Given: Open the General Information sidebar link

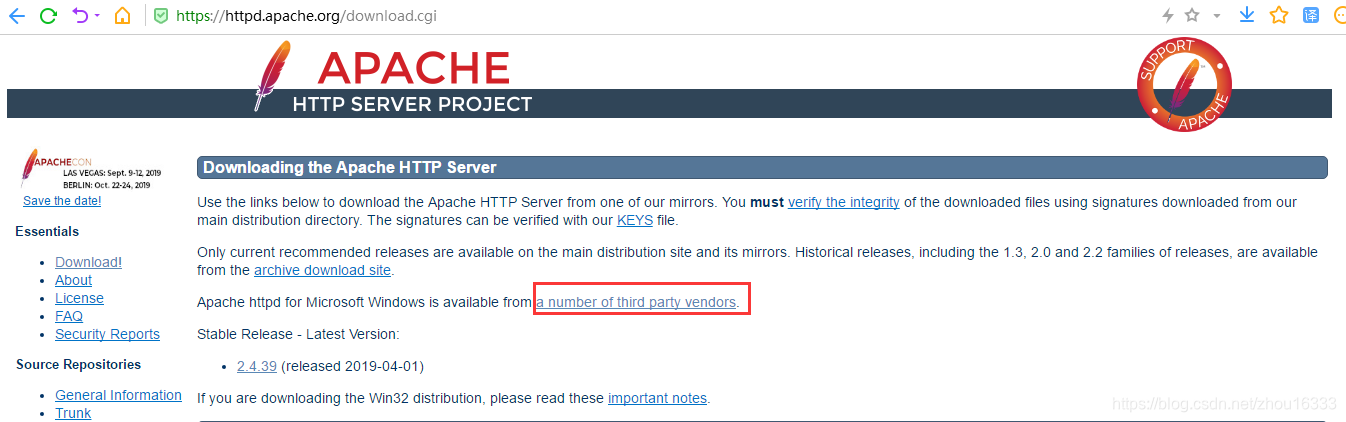Looking at the screenshot, I should (118, 395).
